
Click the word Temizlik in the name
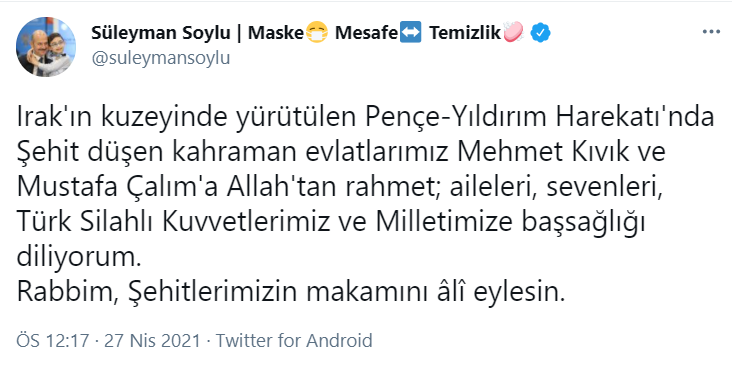pos(465,33)
